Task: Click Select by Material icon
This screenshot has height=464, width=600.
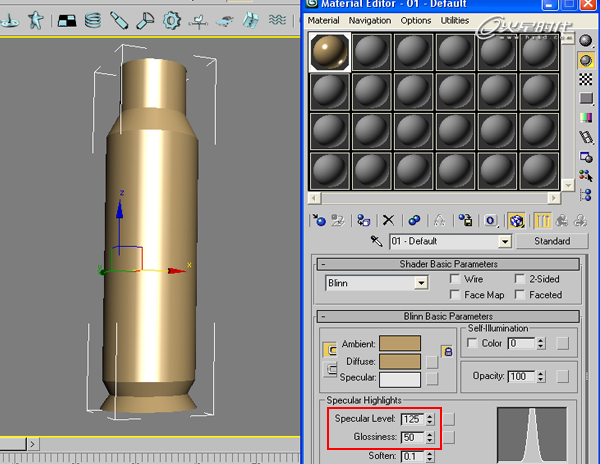Action: pos(585,176)
